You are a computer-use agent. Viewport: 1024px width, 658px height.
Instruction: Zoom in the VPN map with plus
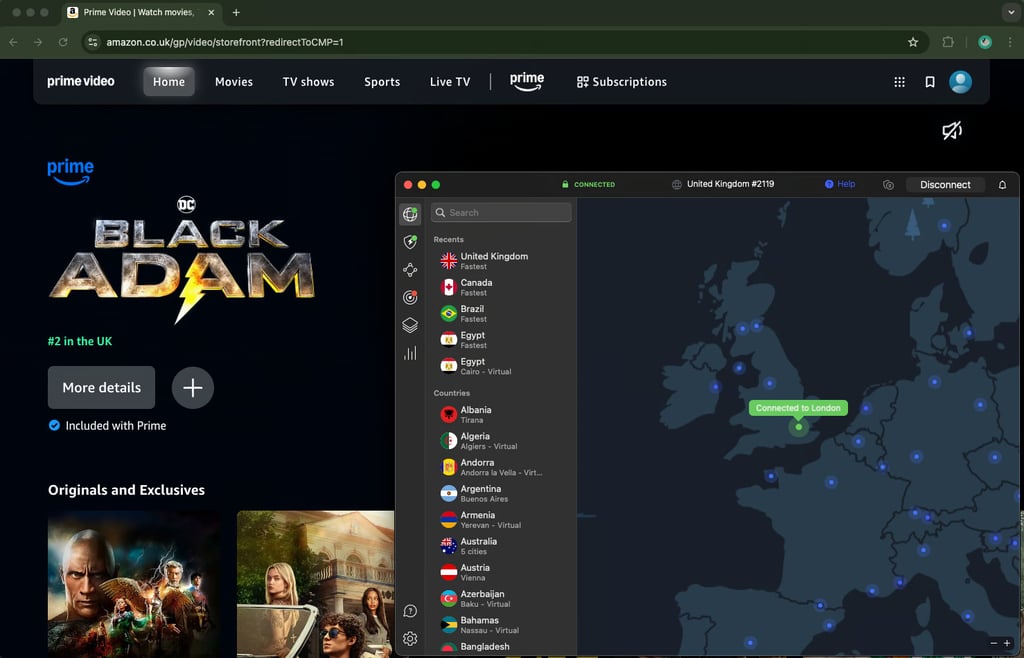click(1007, 643)
